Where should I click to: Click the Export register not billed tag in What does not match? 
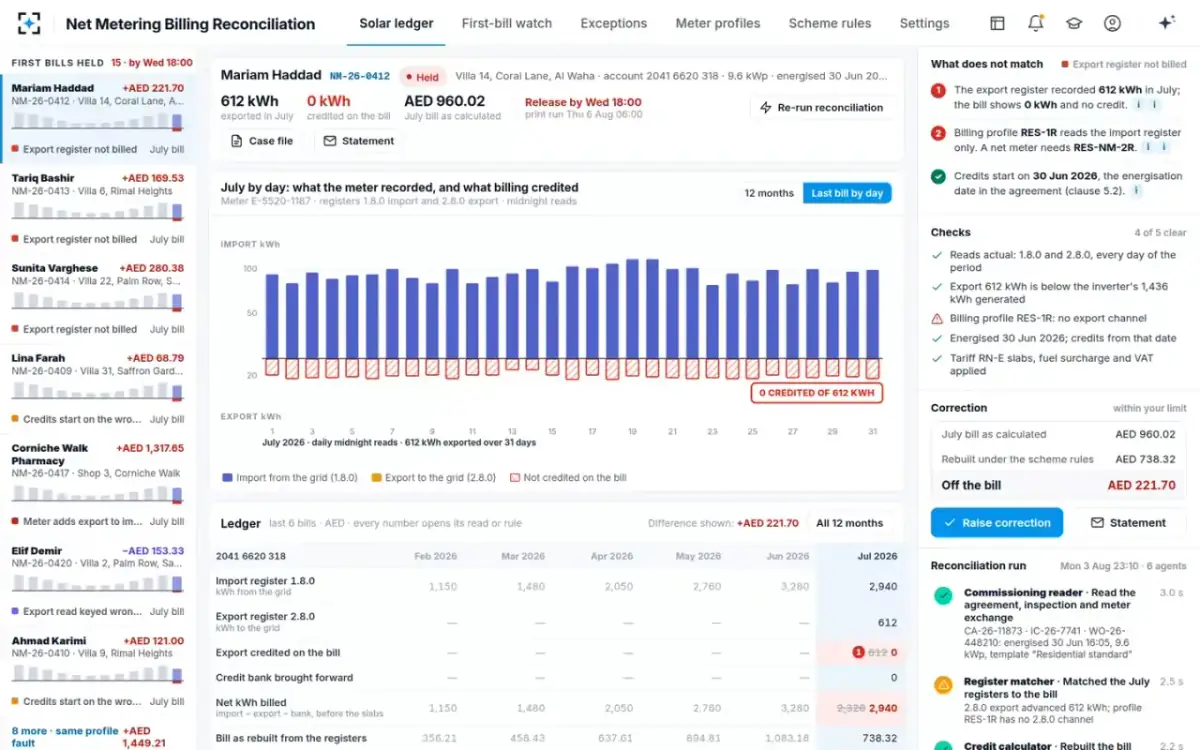[x=1124, y=64]
